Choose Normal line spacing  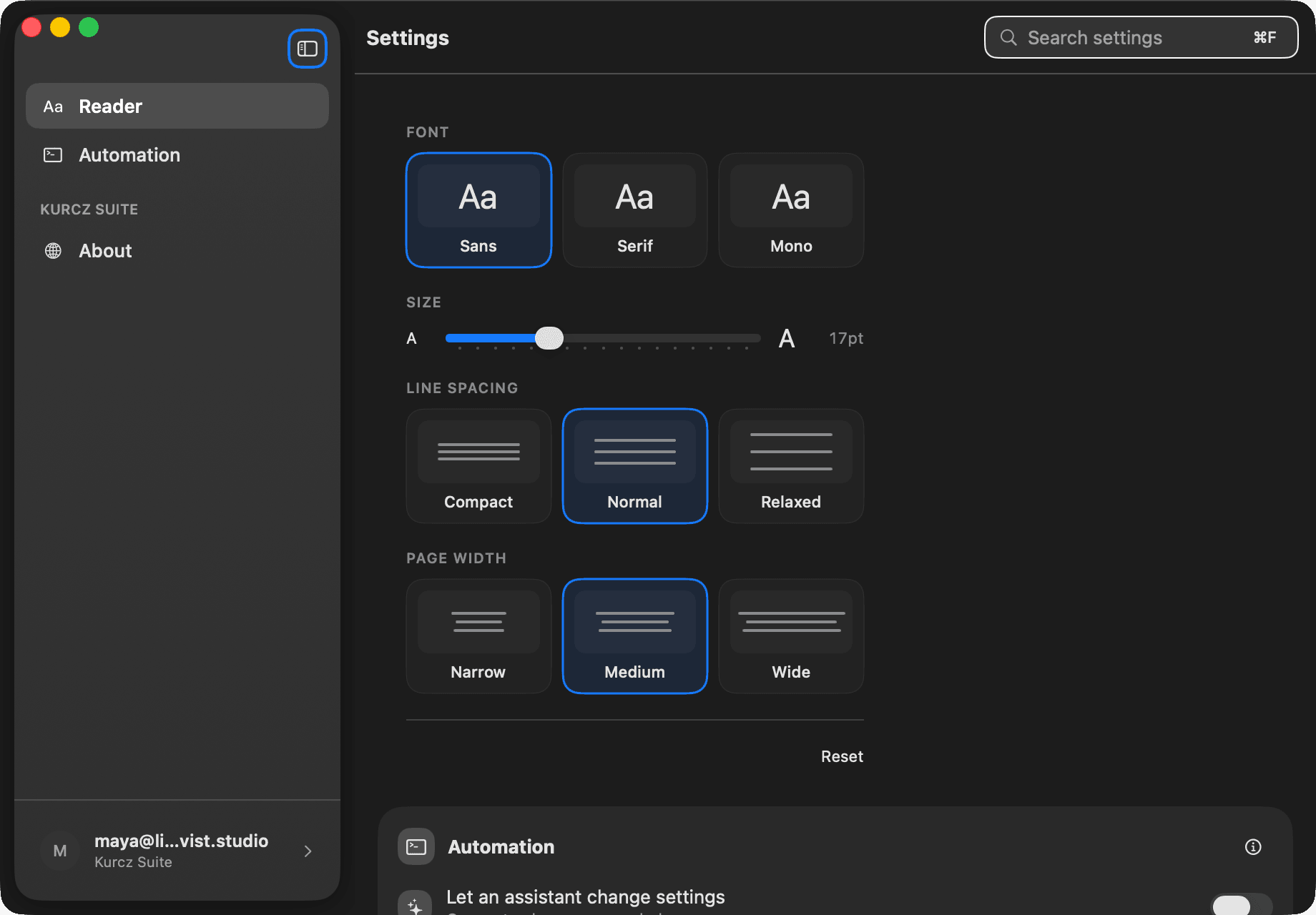(x=635, y=466)
